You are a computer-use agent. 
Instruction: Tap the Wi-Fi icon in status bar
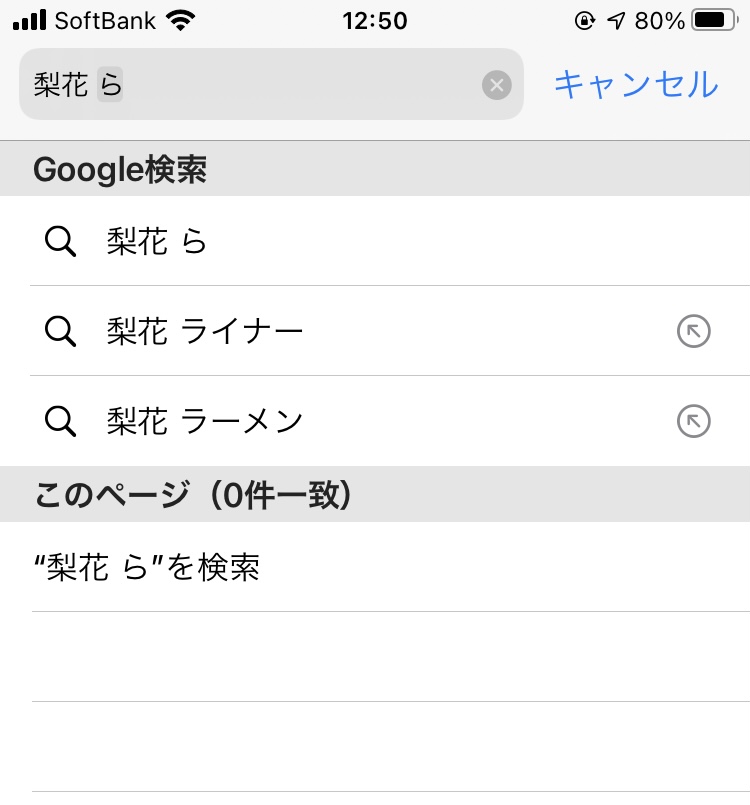click(181, 20)
